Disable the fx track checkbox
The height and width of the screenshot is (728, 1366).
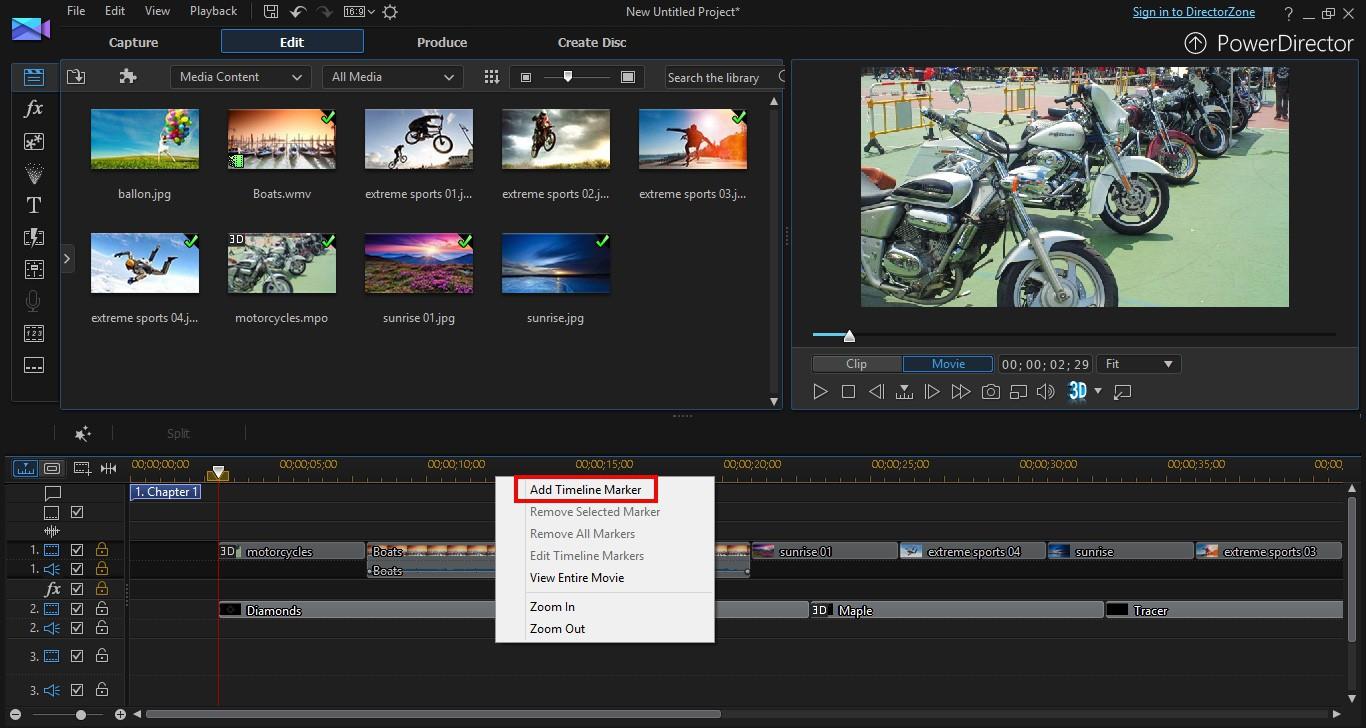[77, 589]
